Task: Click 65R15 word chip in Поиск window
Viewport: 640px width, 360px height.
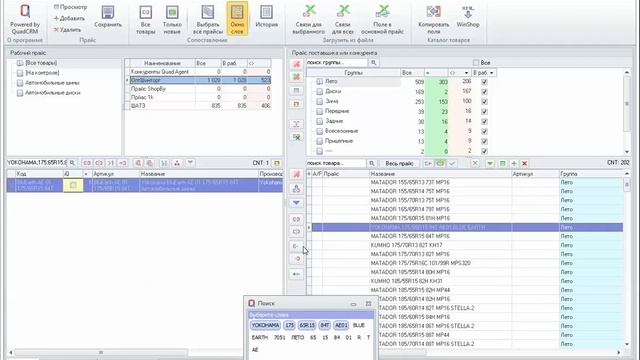Action: point(307,325)
